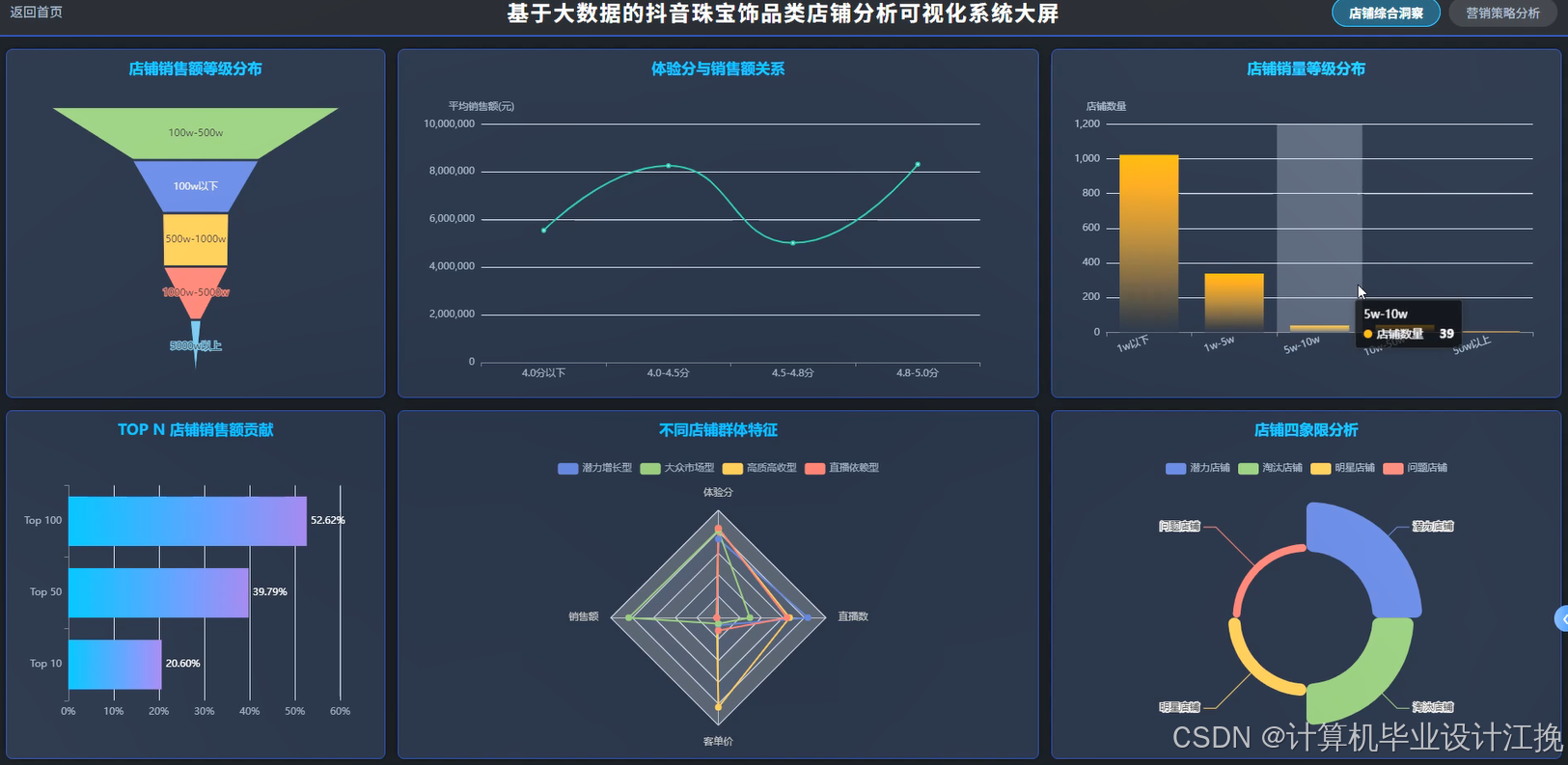The width and height of the screenshot is (1568, 765).
Task: Click the 淘汰店铺 callout label beside donut
Action: (1433, 708)
